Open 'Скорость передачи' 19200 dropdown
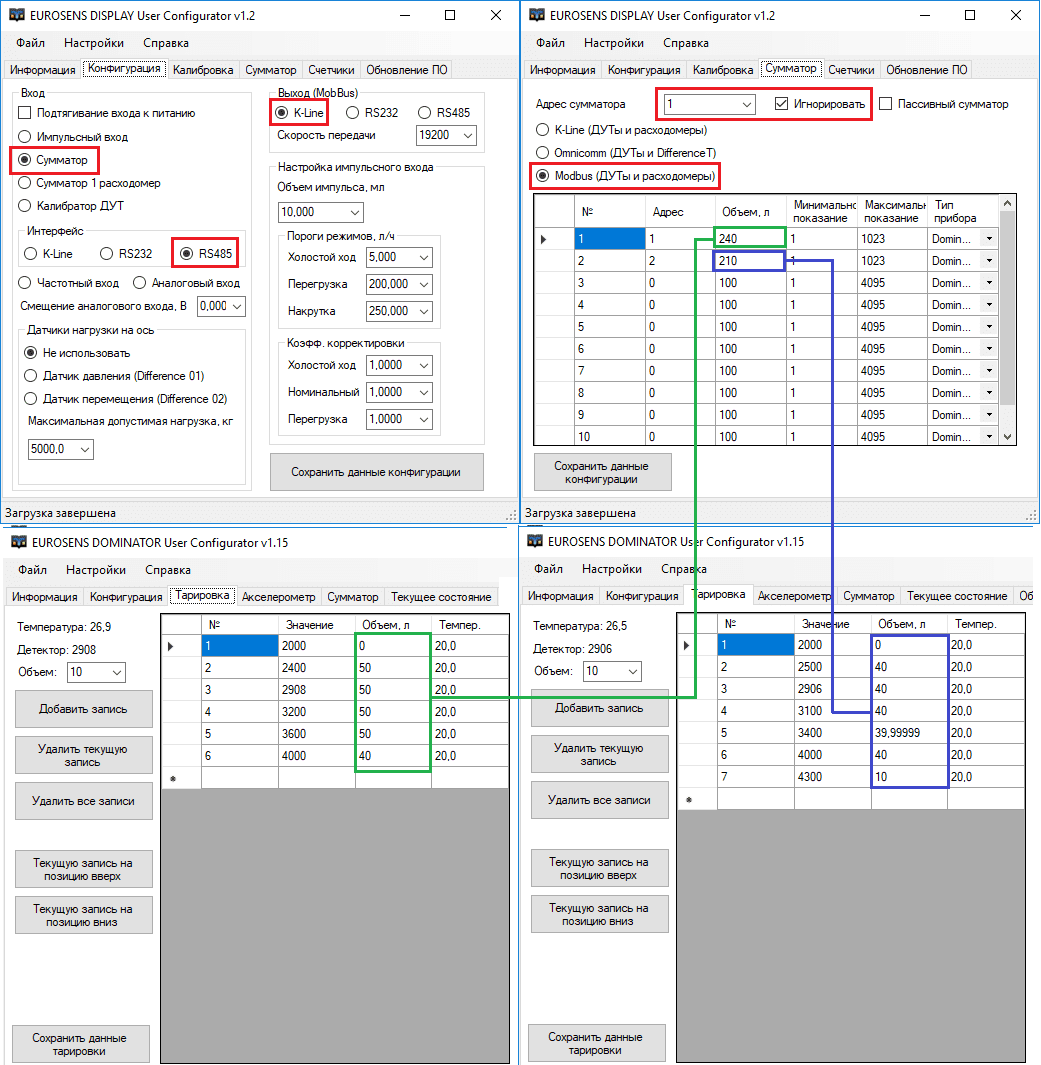1041x1065 pixels. tap(468, 135)
